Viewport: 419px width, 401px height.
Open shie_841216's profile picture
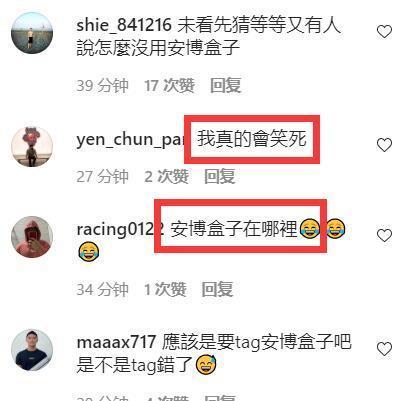(32, 33)
